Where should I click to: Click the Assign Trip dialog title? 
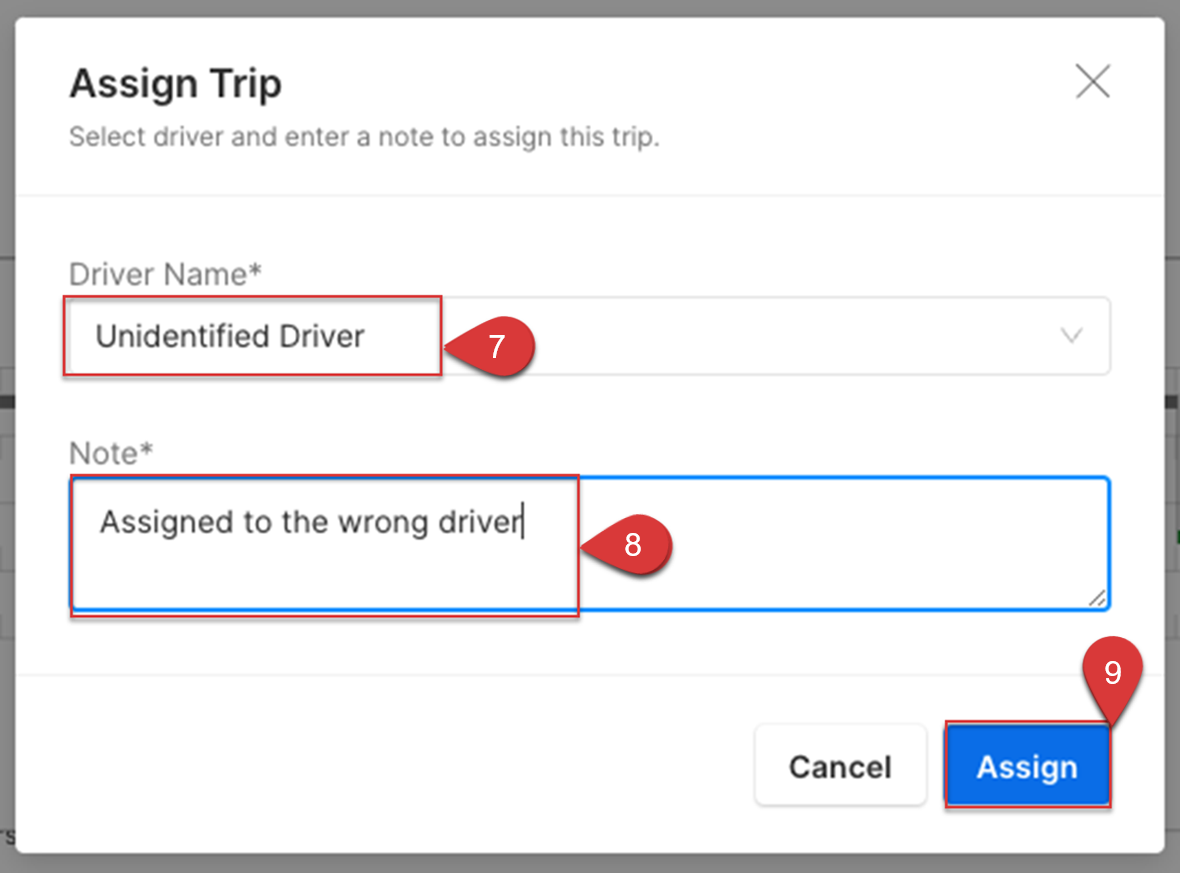(x=175, y=84)
